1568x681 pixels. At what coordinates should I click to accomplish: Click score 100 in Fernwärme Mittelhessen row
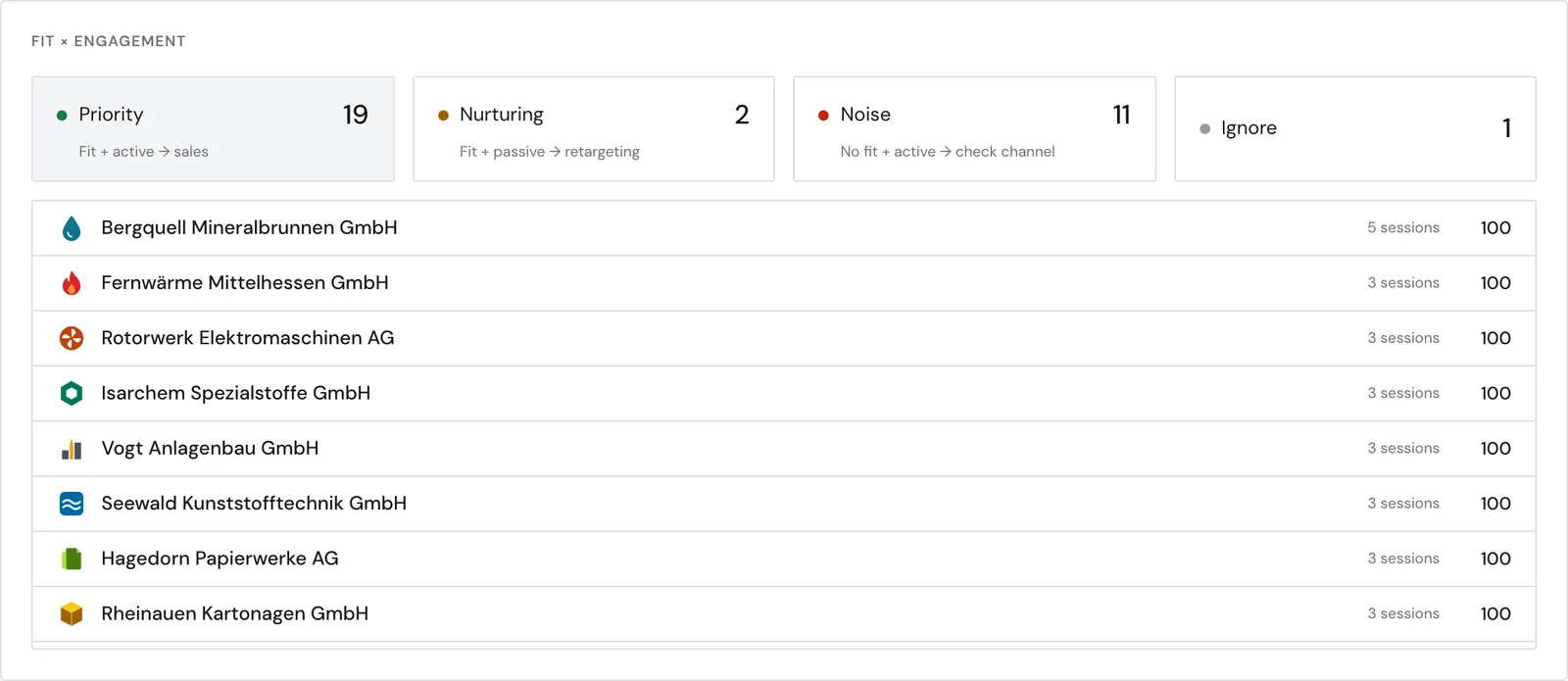[x=1495, y=282]
